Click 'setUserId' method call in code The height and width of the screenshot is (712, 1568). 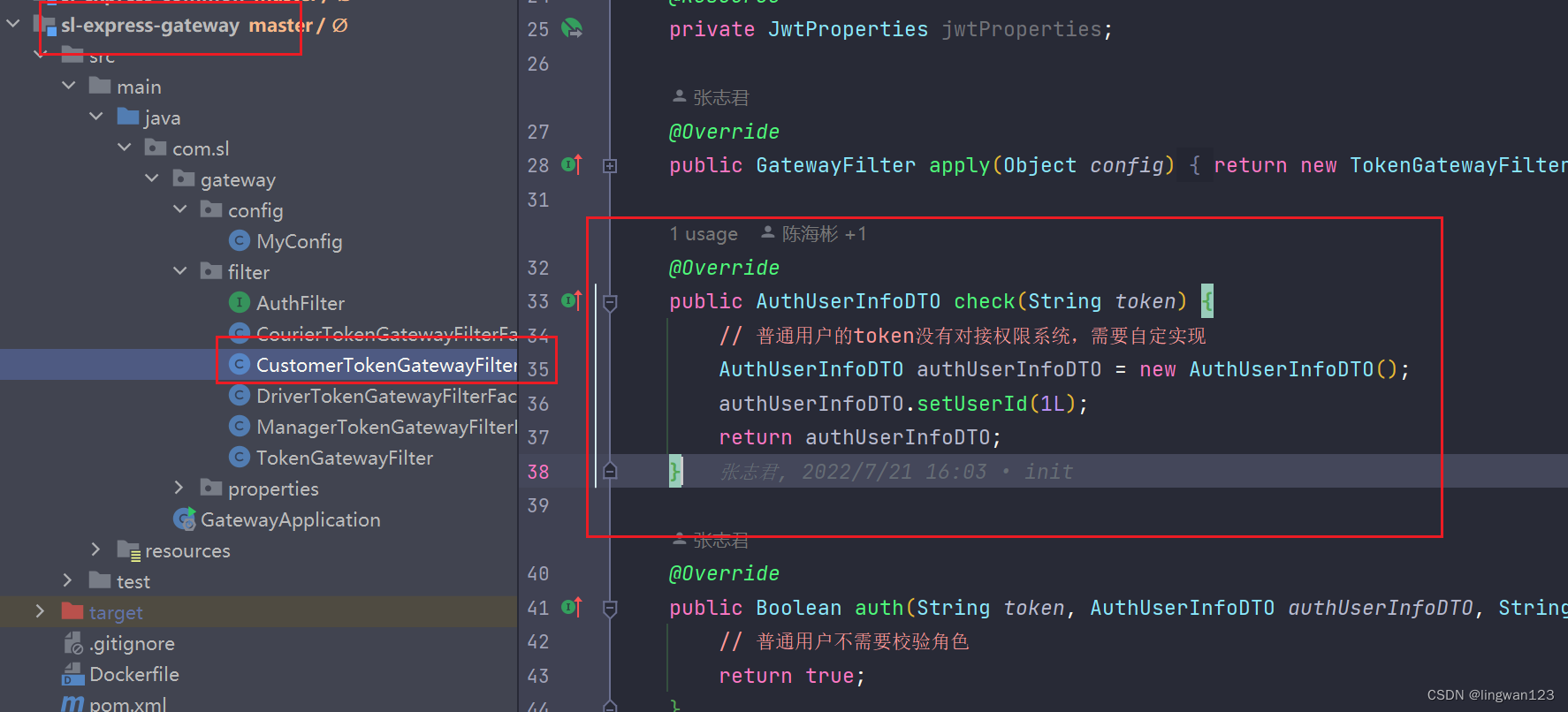(x=972, y=404)
